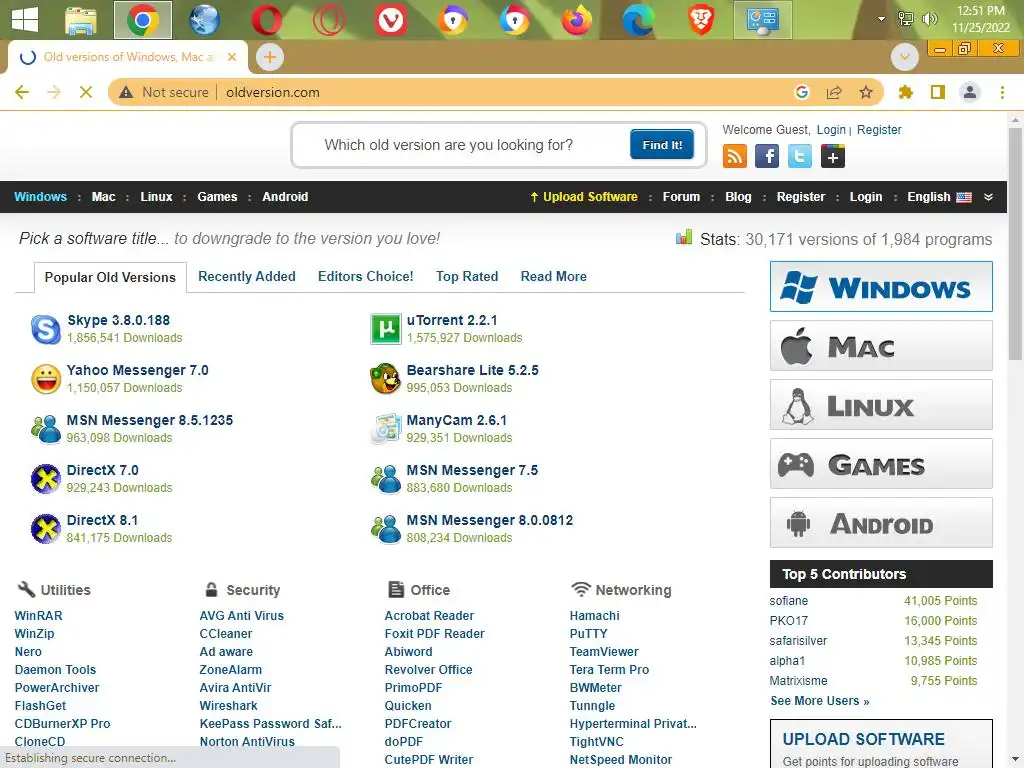
Task: Click the black plus share icon
Action: [833, 157]
